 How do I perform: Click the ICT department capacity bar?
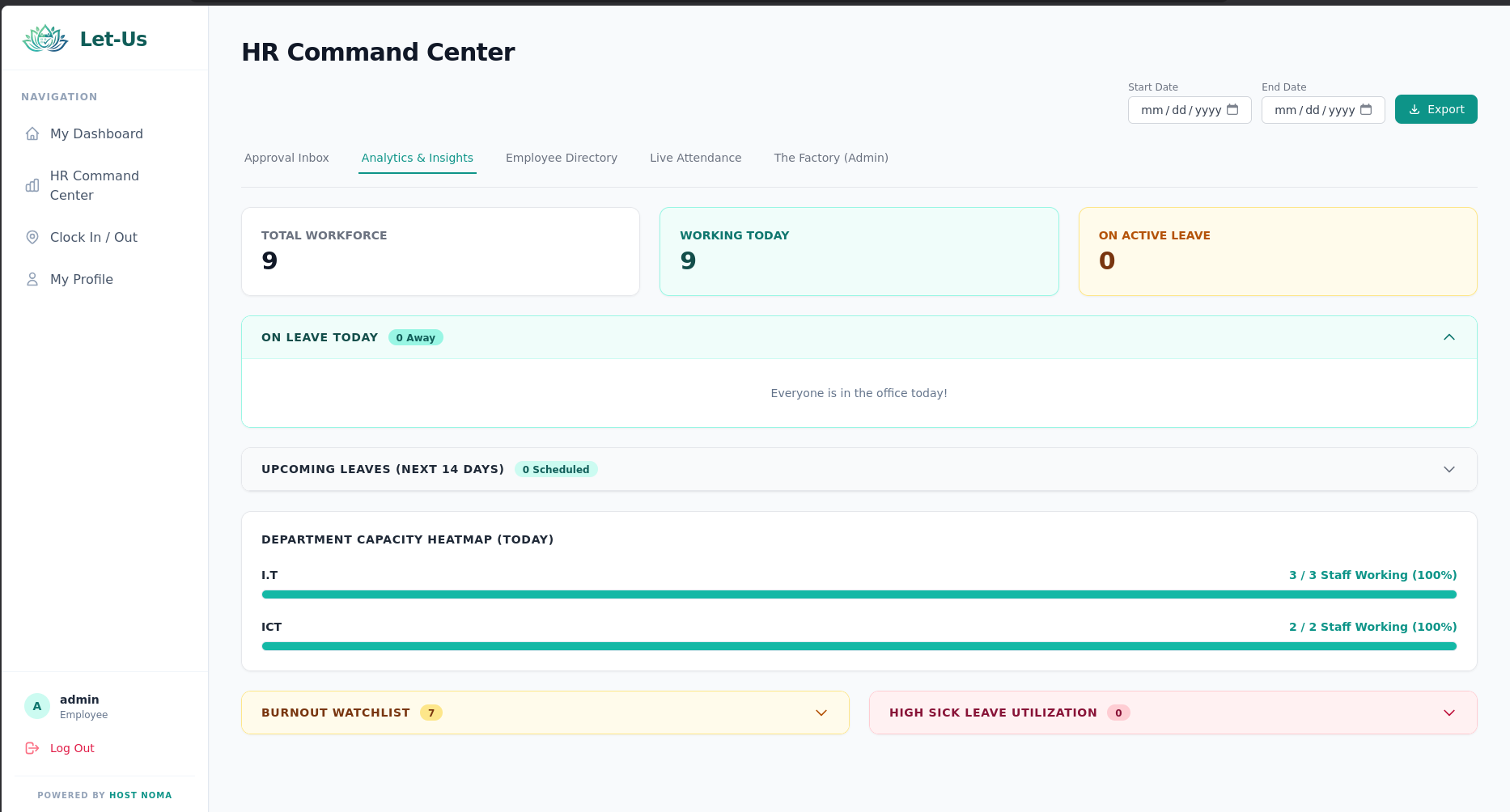click(x=859, y=646)
